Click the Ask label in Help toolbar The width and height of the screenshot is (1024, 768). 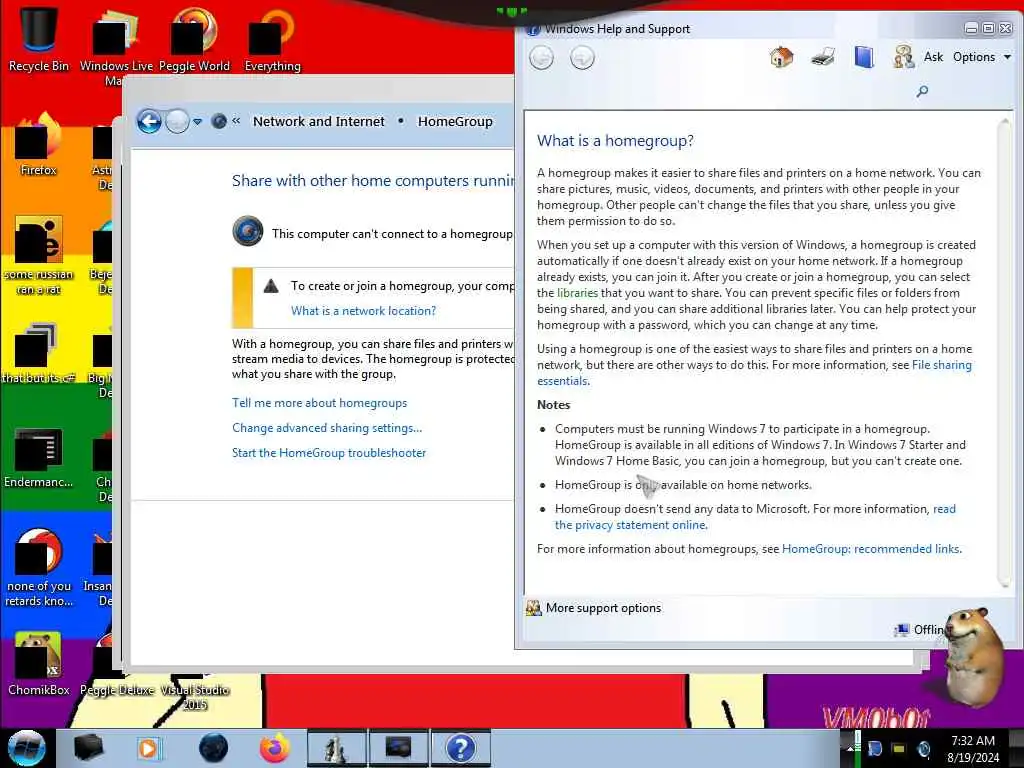(933, 57)
